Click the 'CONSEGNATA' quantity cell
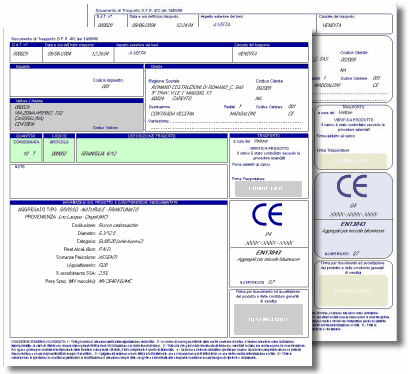 tap(26, 150)
